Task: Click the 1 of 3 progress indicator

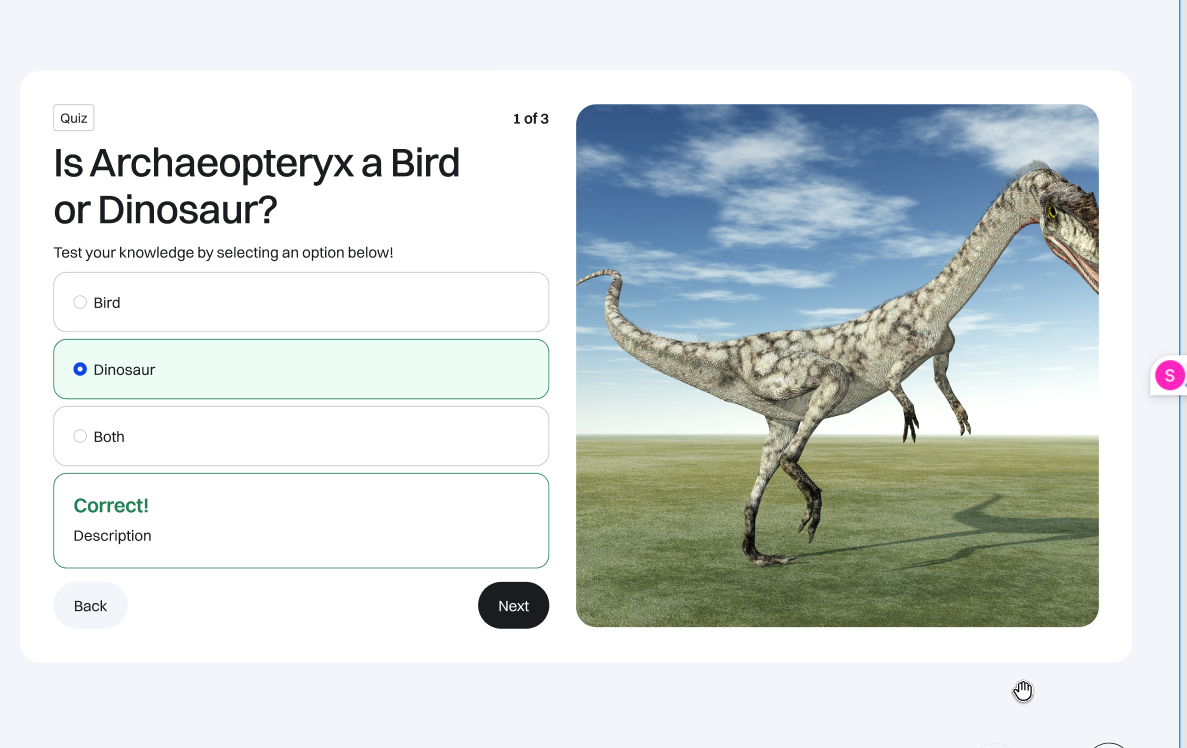Action: point(531,119)
